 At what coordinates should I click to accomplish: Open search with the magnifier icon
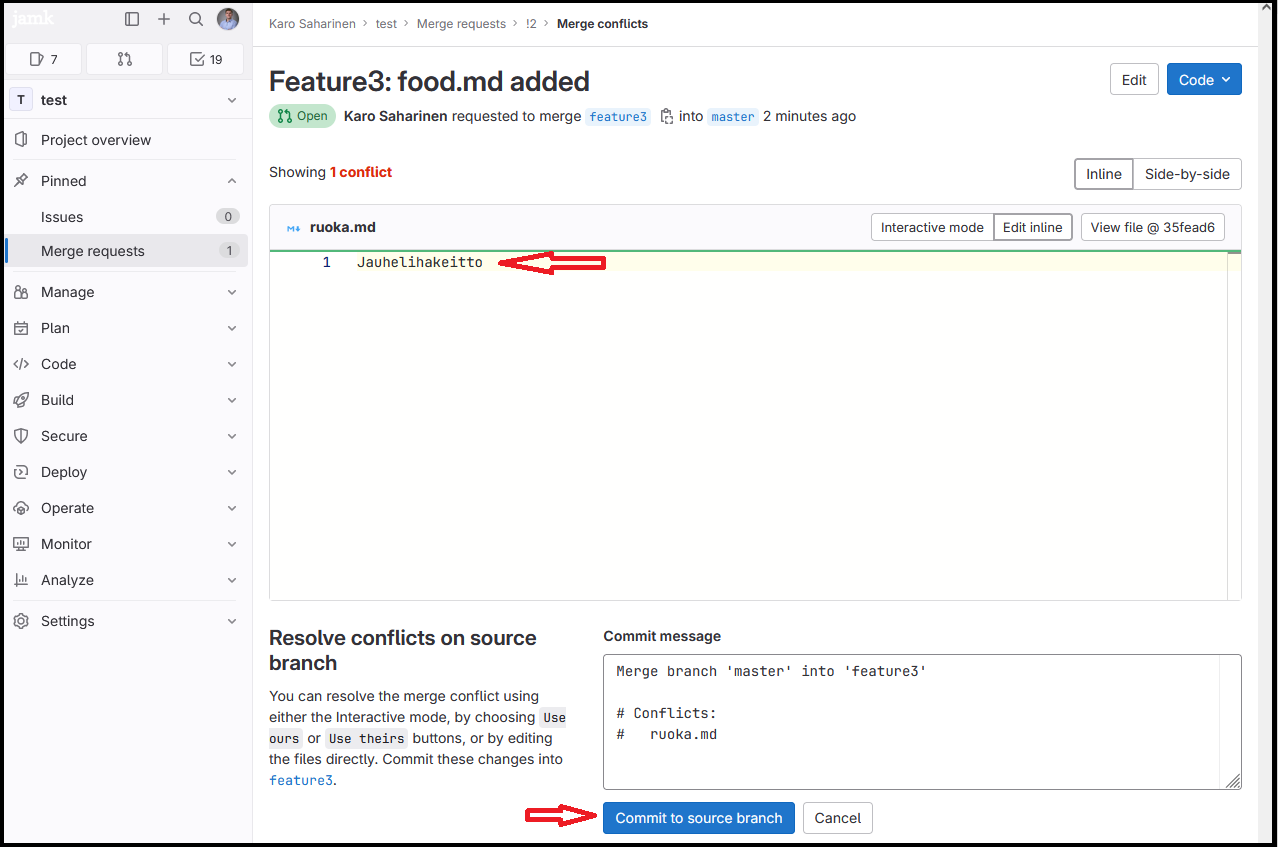click(x=196, y=19)
